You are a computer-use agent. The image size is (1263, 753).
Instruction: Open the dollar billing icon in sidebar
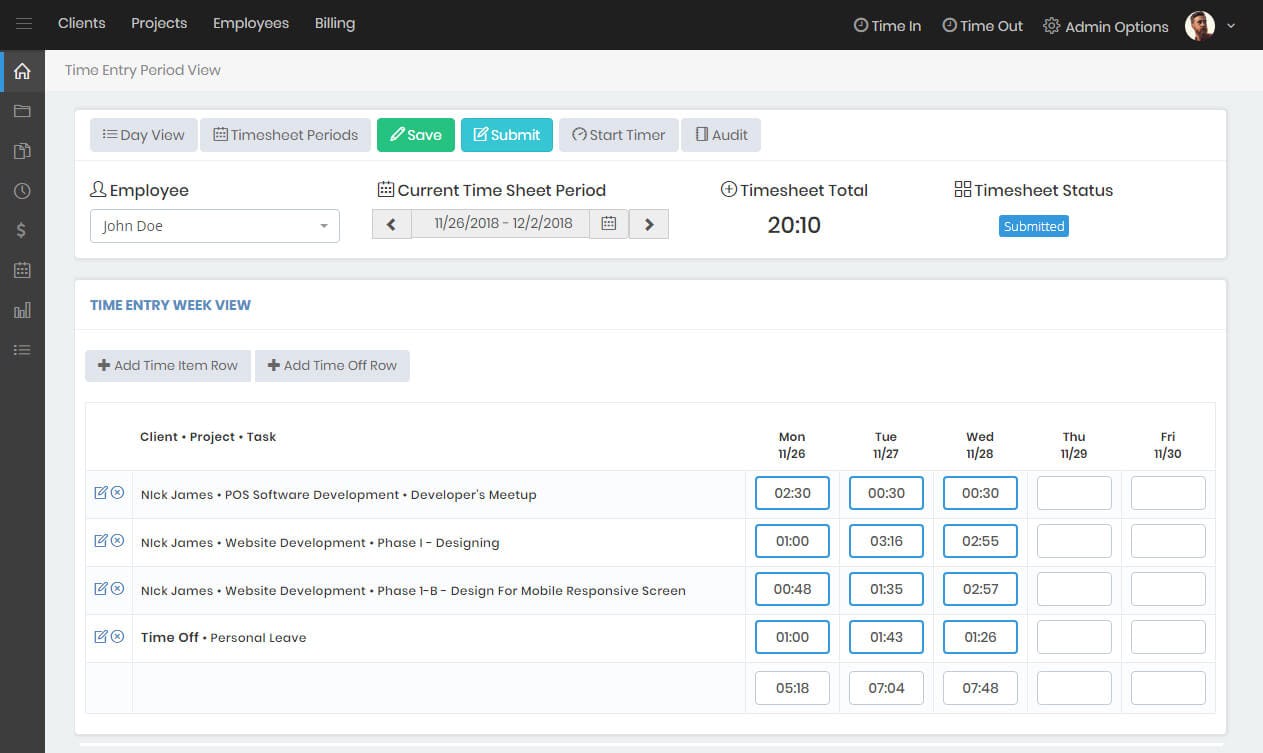click(21, 230)
